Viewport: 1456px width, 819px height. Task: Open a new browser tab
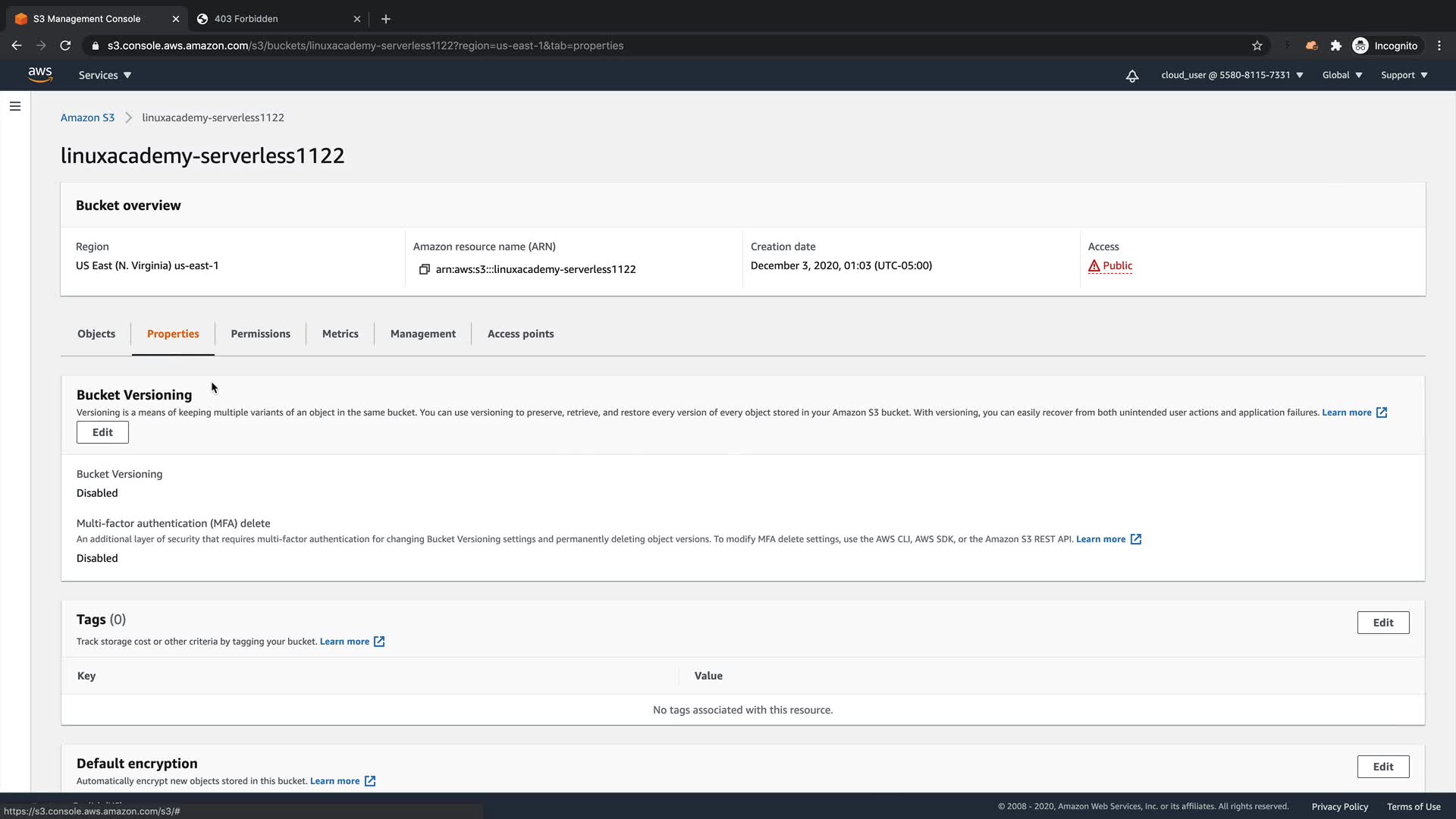385,18
